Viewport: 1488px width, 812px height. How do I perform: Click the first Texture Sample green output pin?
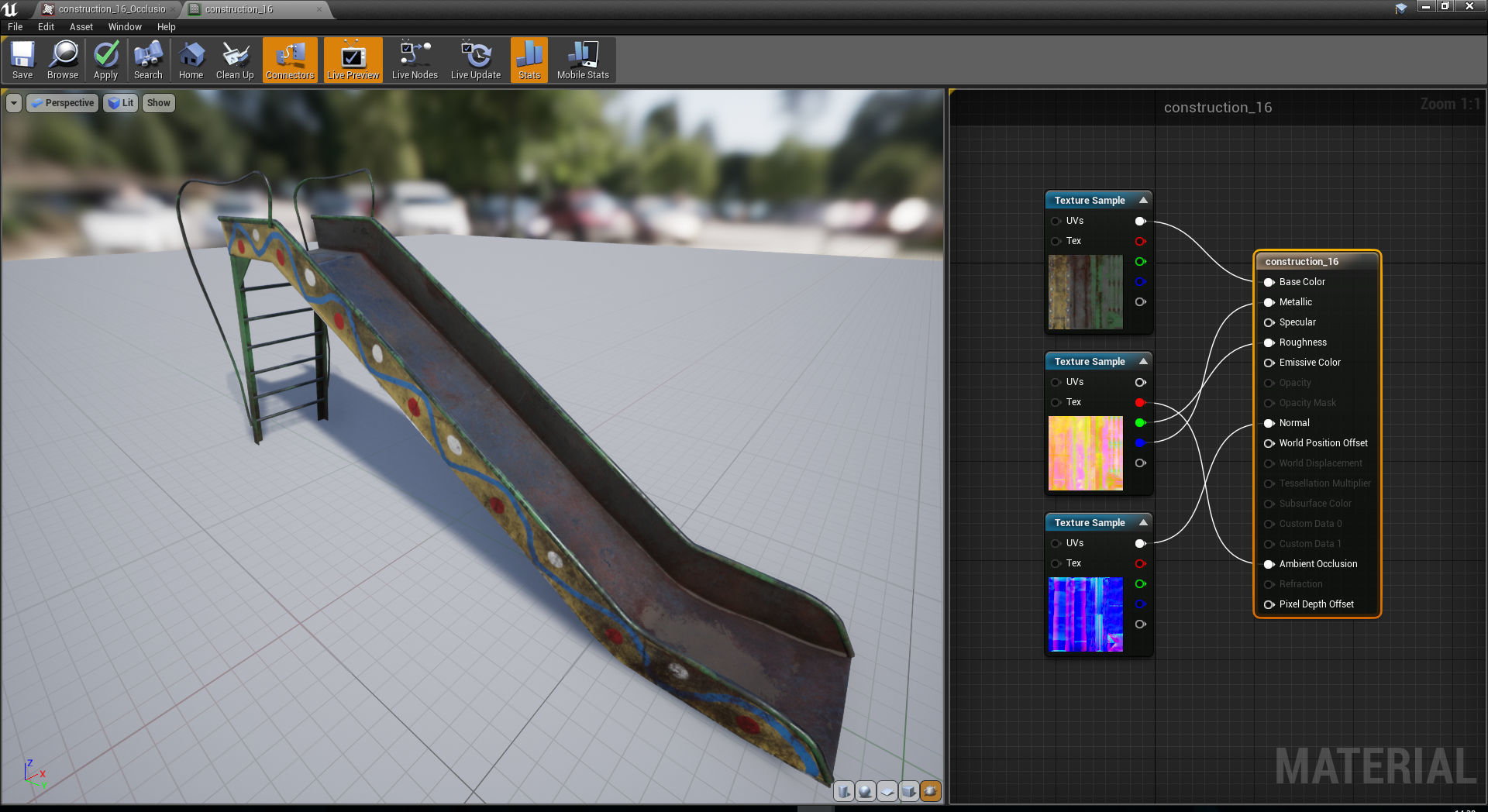point(1140,261)
